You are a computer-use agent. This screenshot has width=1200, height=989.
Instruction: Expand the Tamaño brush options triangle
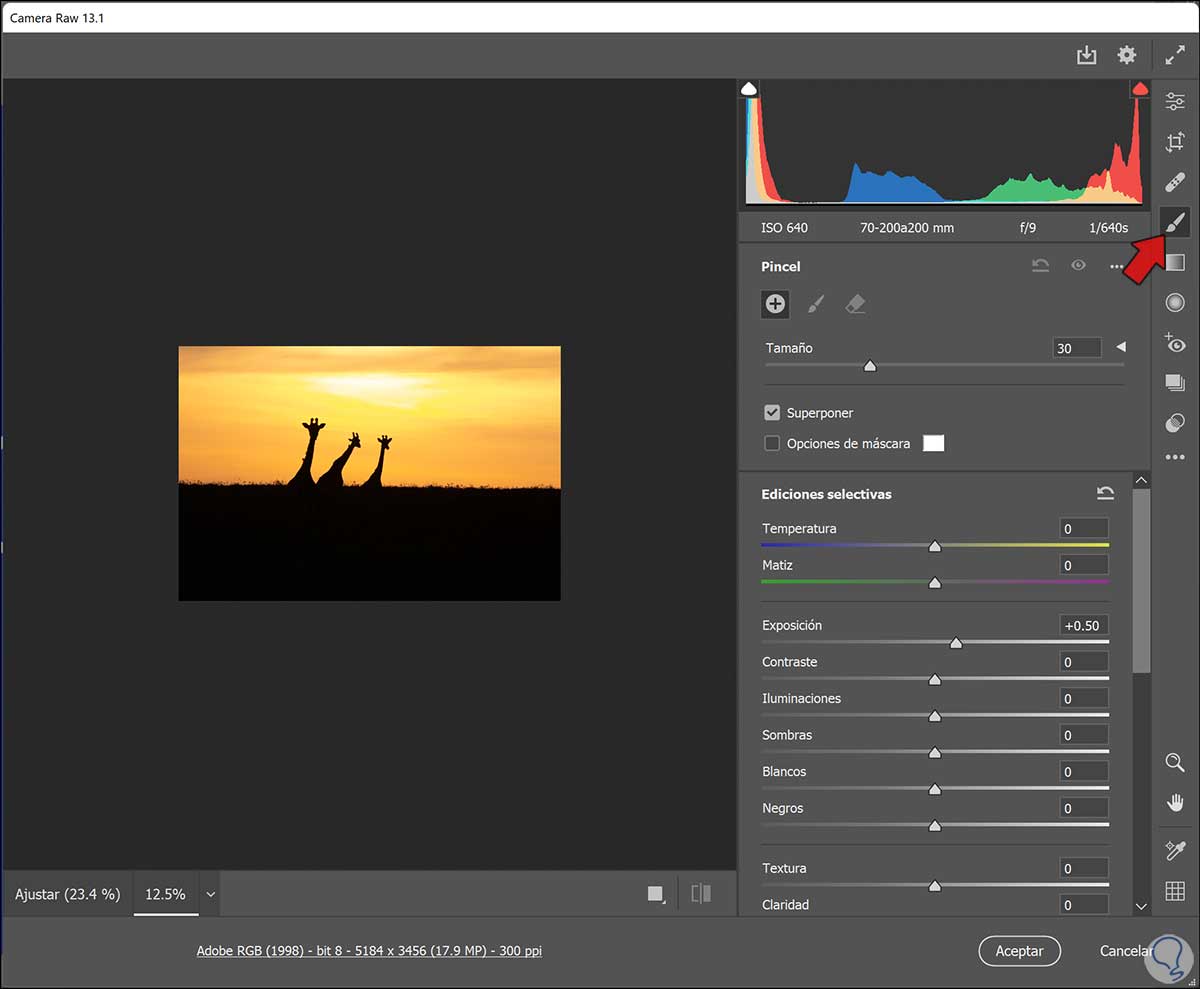tap(1121, 347)
